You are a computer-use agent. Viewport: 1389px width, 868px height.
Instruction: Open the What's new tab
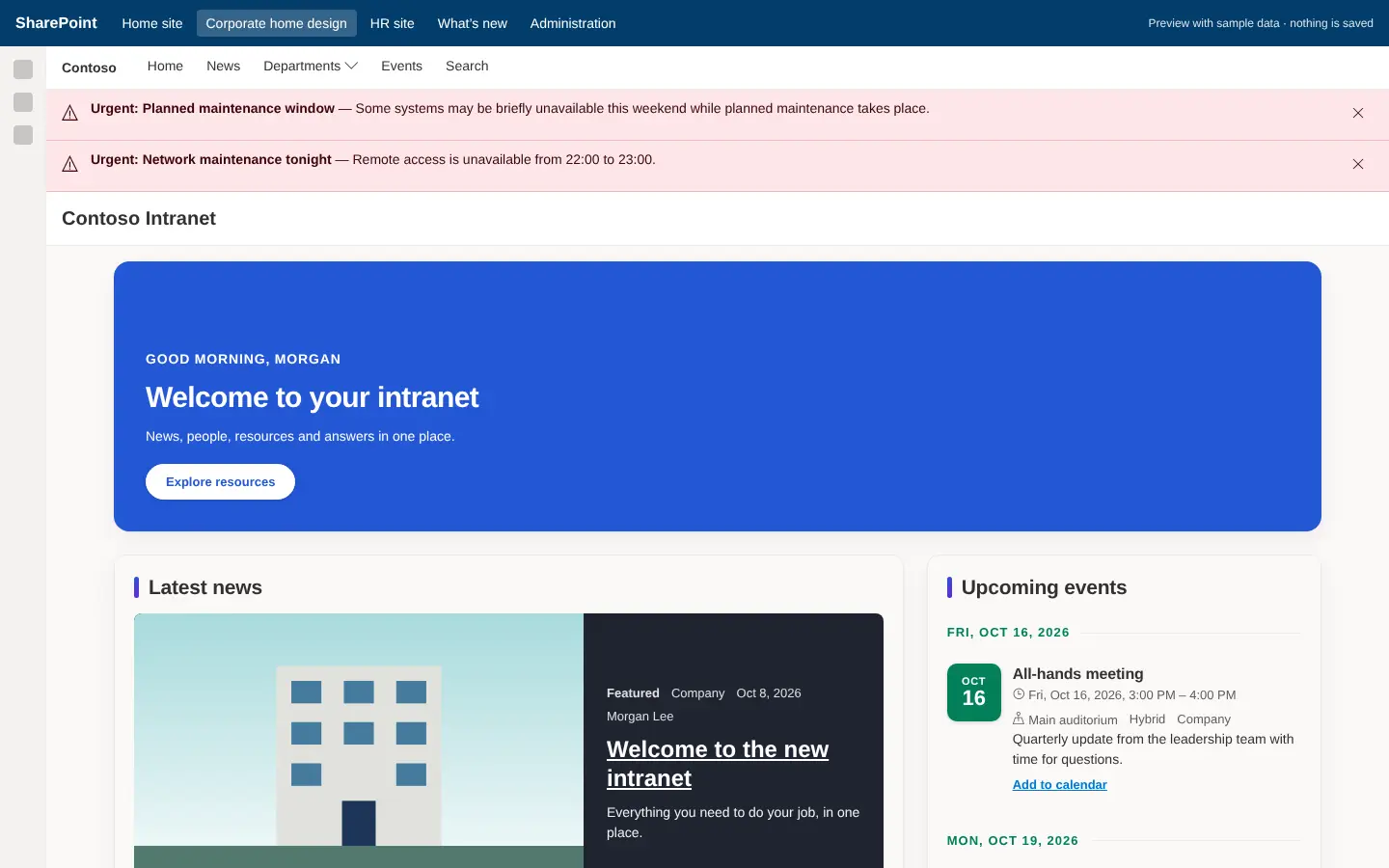(472, 23)
